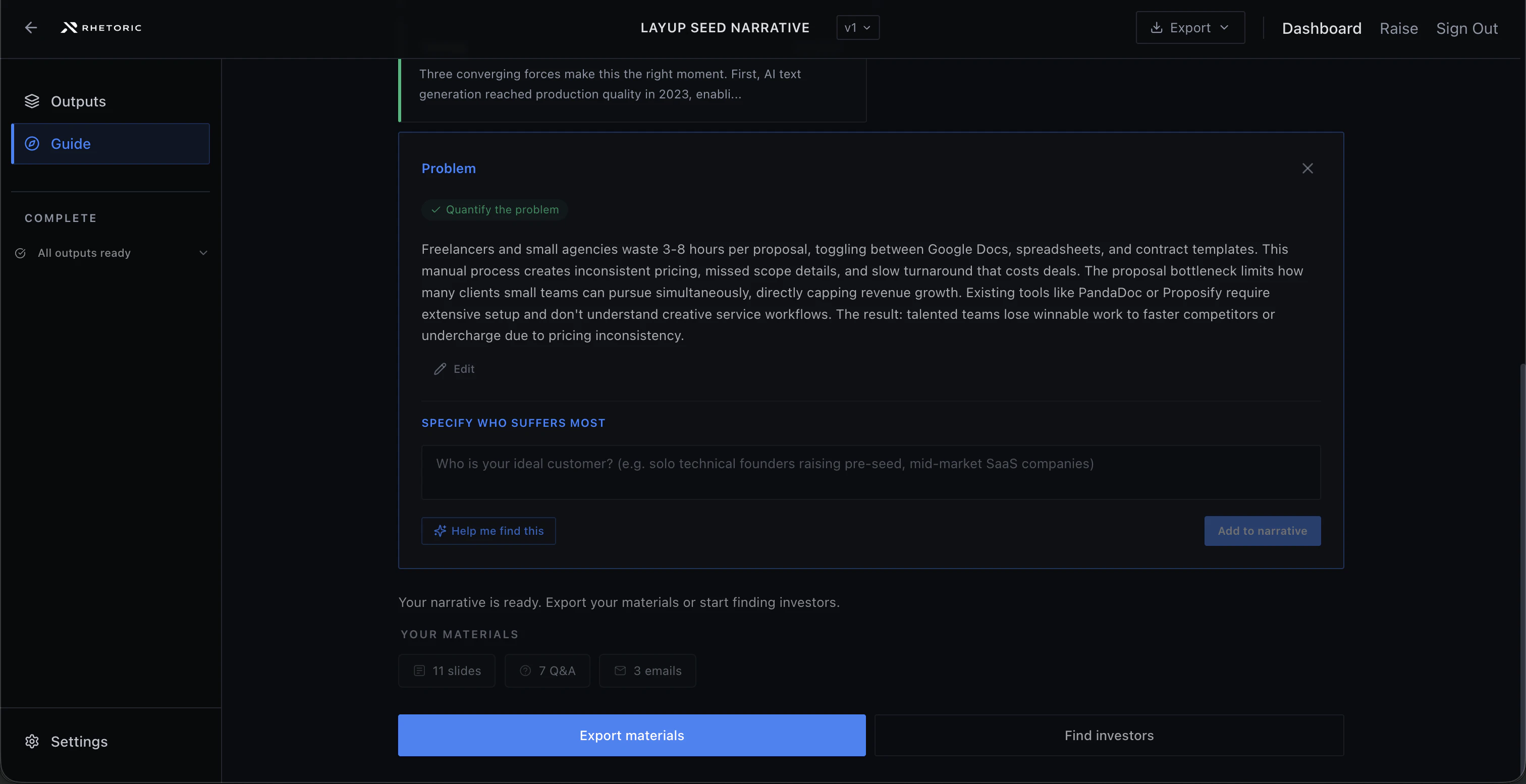Toggle the Quantify the problem check chip
The height and width of the screenshot is (784, 1526).
(495, 209)
